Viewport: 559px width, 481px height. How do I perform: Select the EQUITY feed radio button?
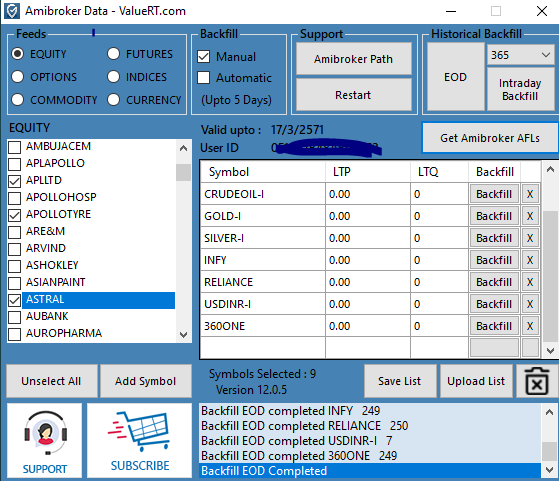17,54
